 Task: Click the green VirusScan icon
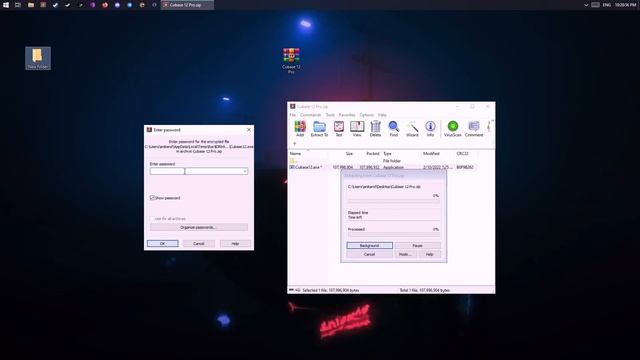[452, 129]
